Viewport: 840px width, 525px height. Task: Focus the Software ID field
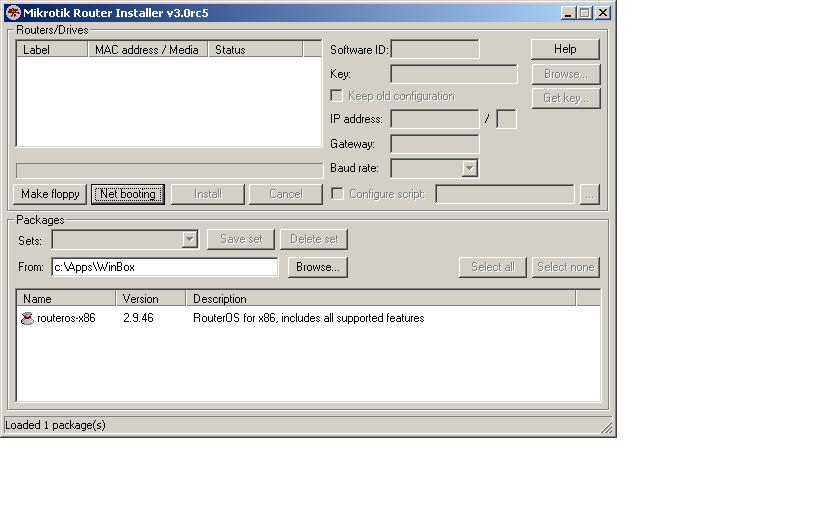coord(435,49)
